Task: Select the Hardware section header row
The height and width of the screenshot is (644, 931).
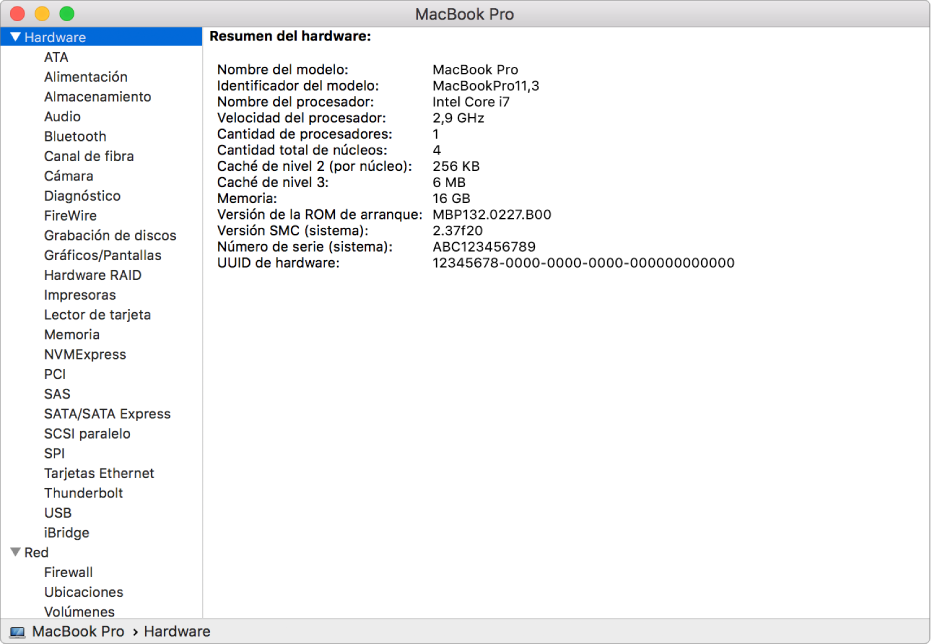Action: tap(101, 37)
